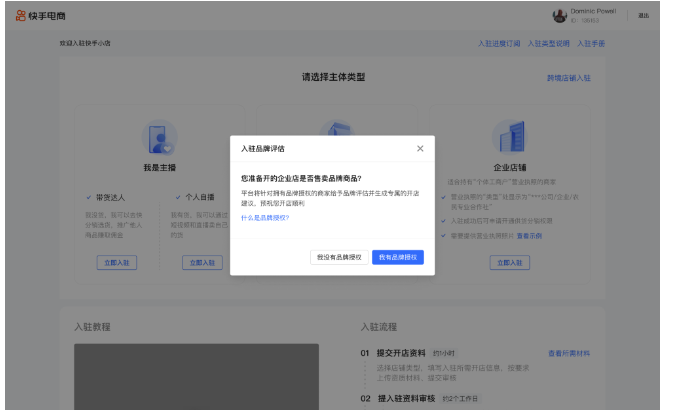The image size is (675, 417).
Task: Click the 我是主播 streamer icon
Action: pyautogui.click(x=160, y=138)
